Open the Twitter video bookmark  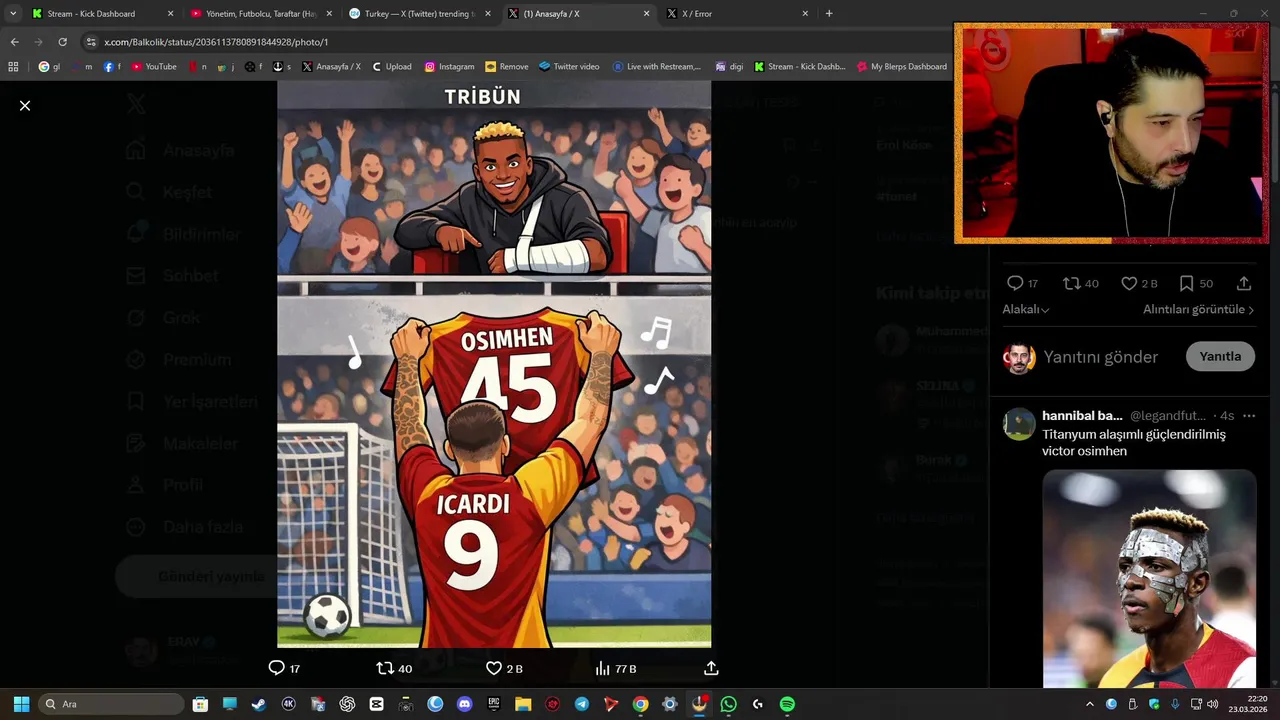(569, 67)
